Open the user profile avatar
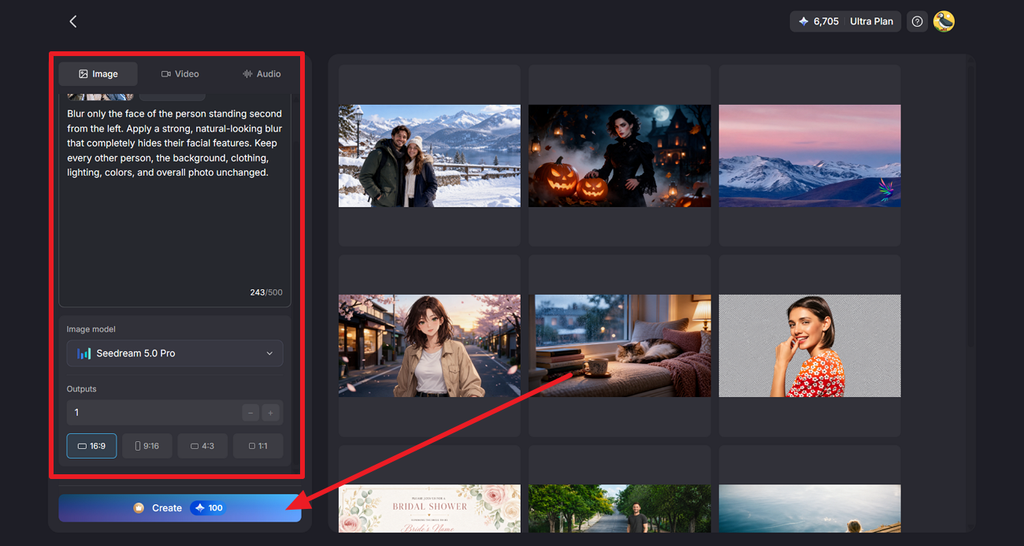This screenshot has height=546, width=1024. [944, 22]
